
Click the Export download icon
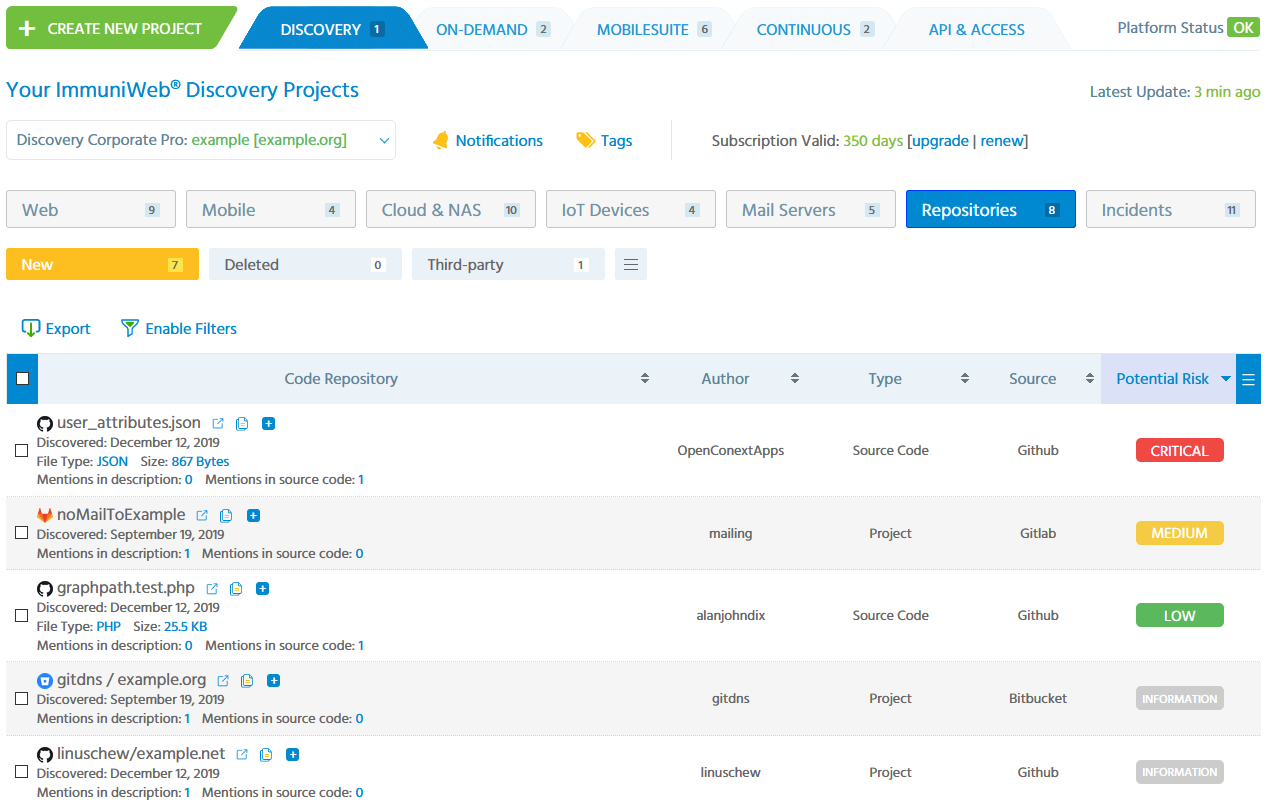click(30, 329)
